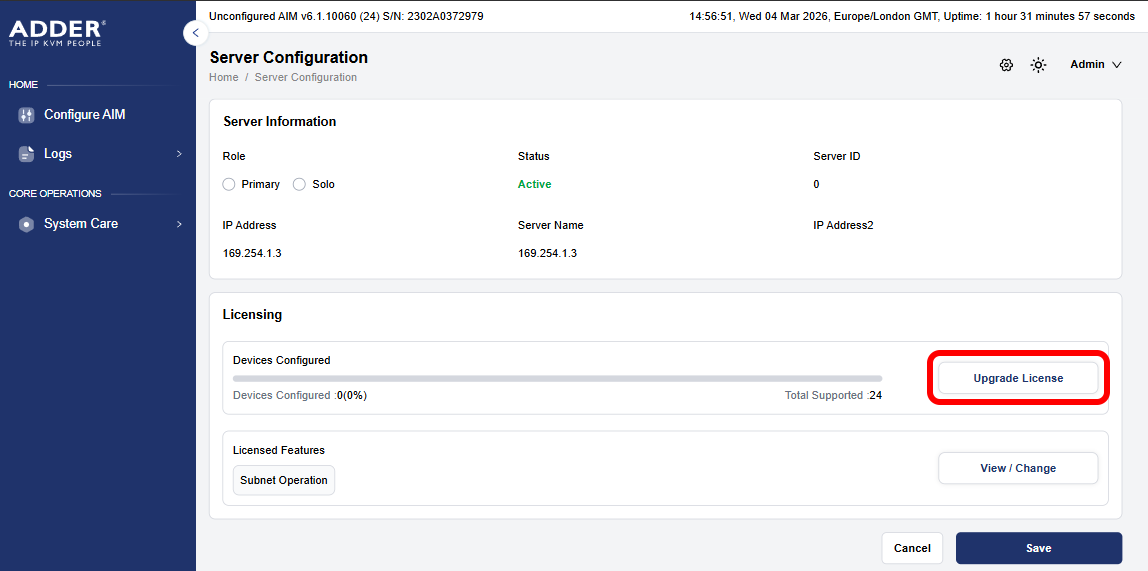The height and width of the screenshot is (571, 1148).
Task: Select the Solo role radio button
Action: click(299, 184)
